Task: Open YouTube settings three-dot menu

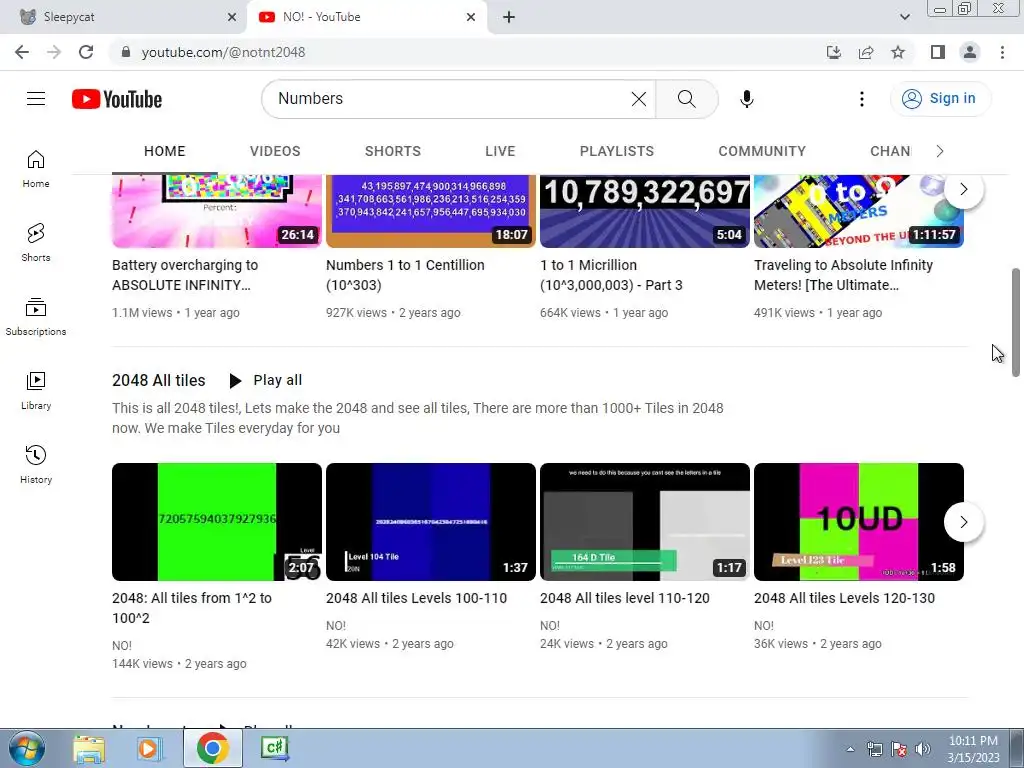Action: pos(861,99)
